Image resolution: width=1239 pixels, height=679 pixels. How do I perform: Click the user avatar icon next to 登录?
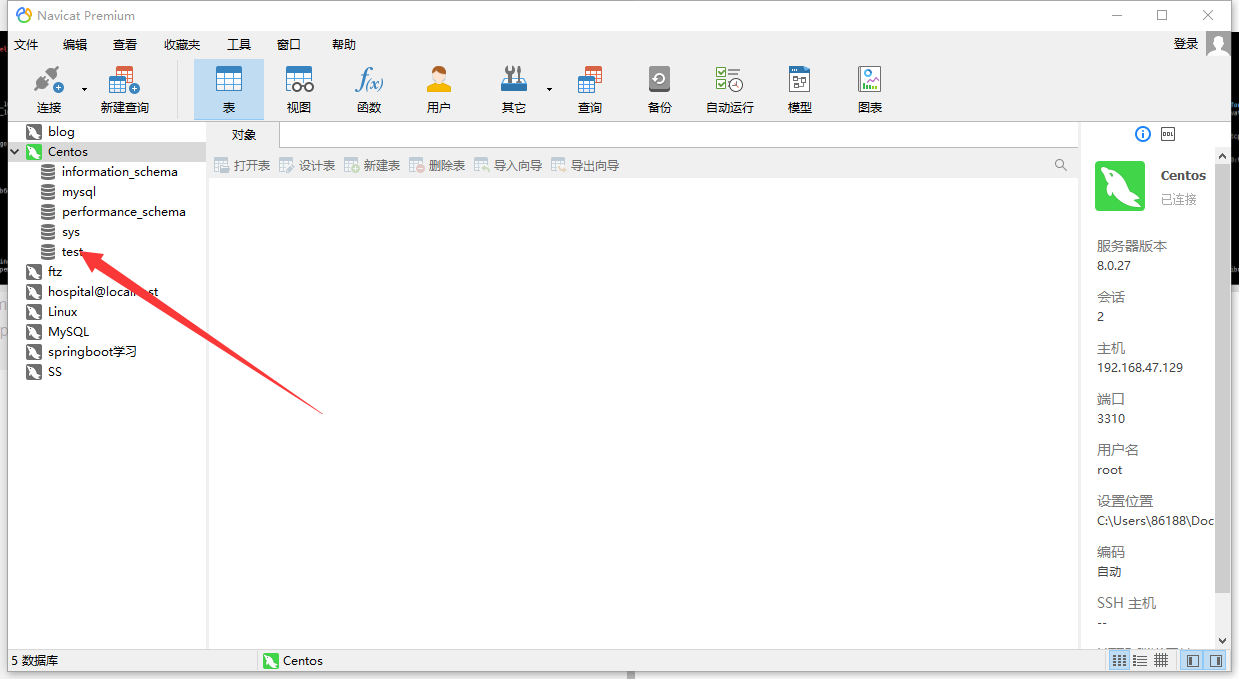tap(1218, 44)
